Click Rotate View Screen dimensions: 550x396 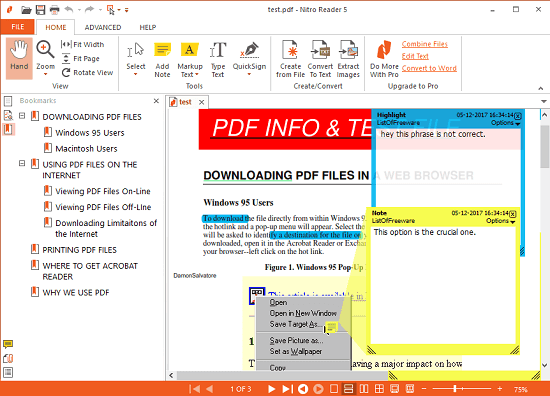[87, 73]
